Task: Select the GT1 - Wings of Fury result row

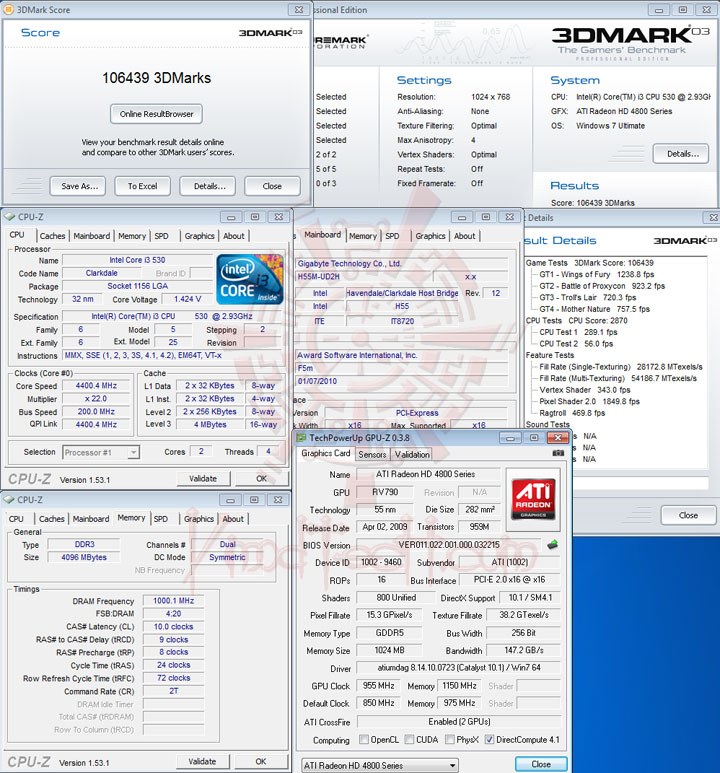Action: point(596,275)
